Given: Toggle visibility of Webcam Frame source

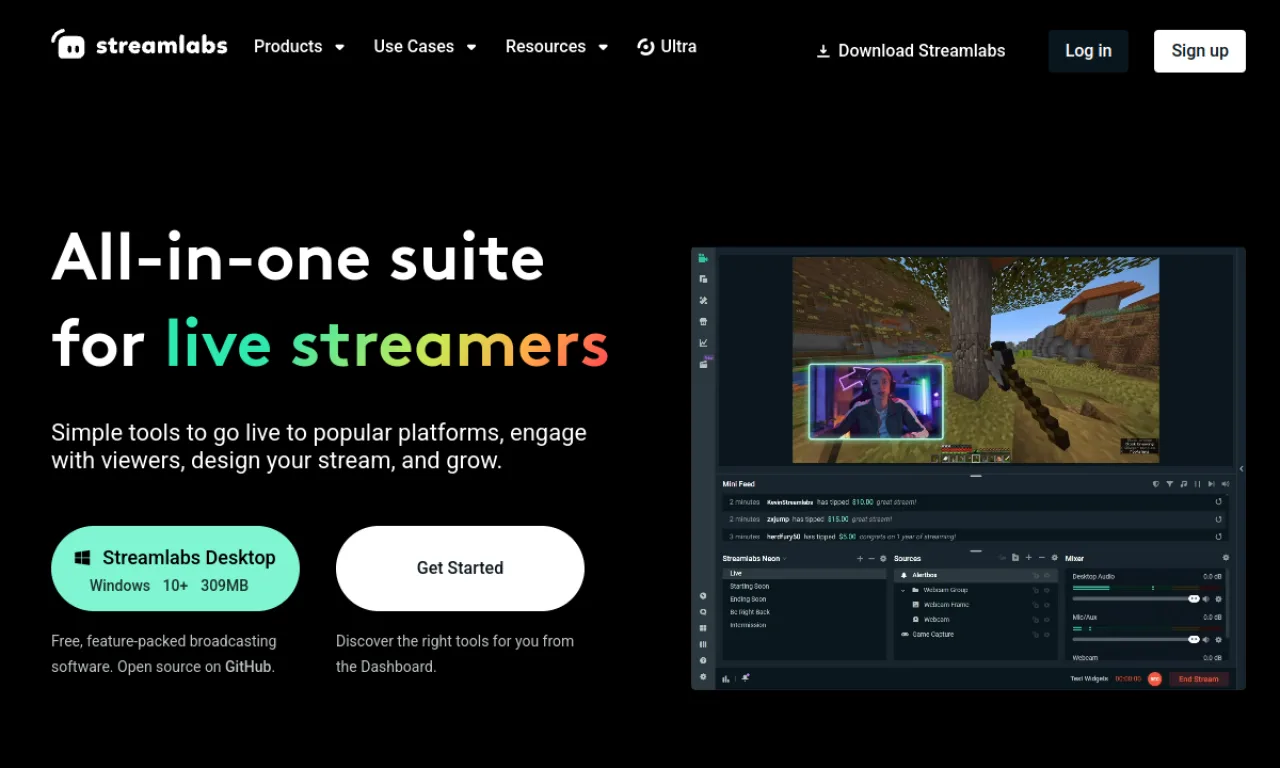Looking at the screenshot, I should coord(1047,605).
